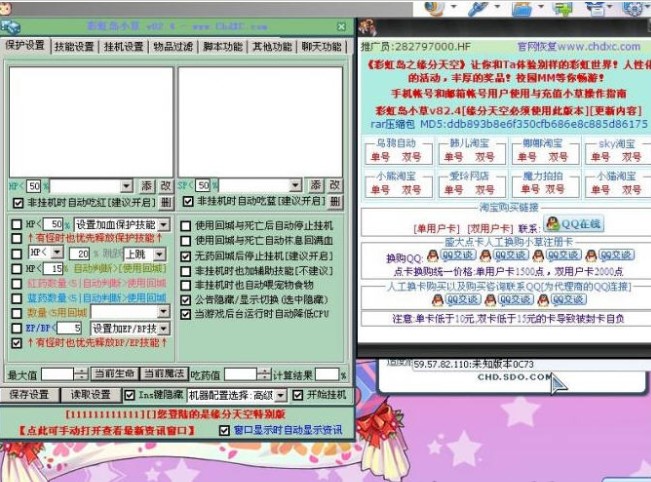Switch to 聊天功能 tab
Screen dimensions: 651x482
[321, 46]
